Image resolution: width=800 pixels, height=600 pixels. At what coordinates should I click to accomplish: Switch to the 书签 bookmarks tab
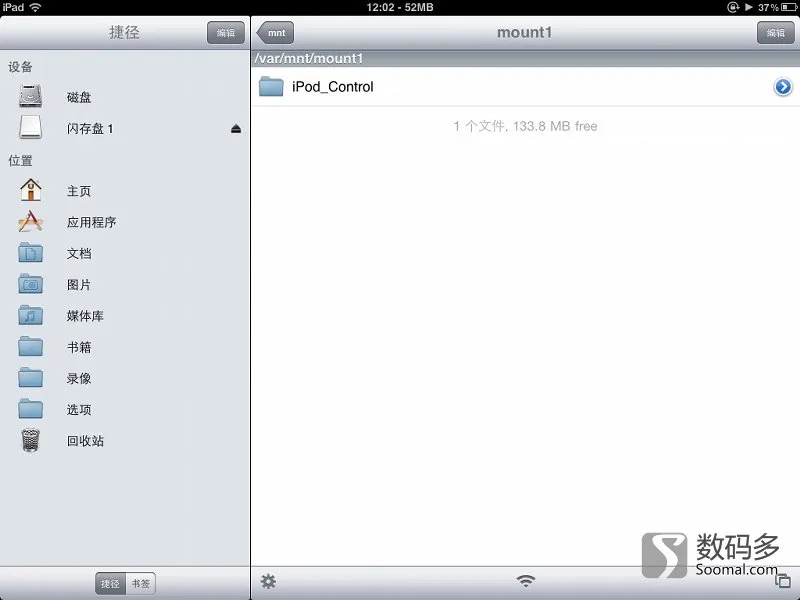click(141, 584)
